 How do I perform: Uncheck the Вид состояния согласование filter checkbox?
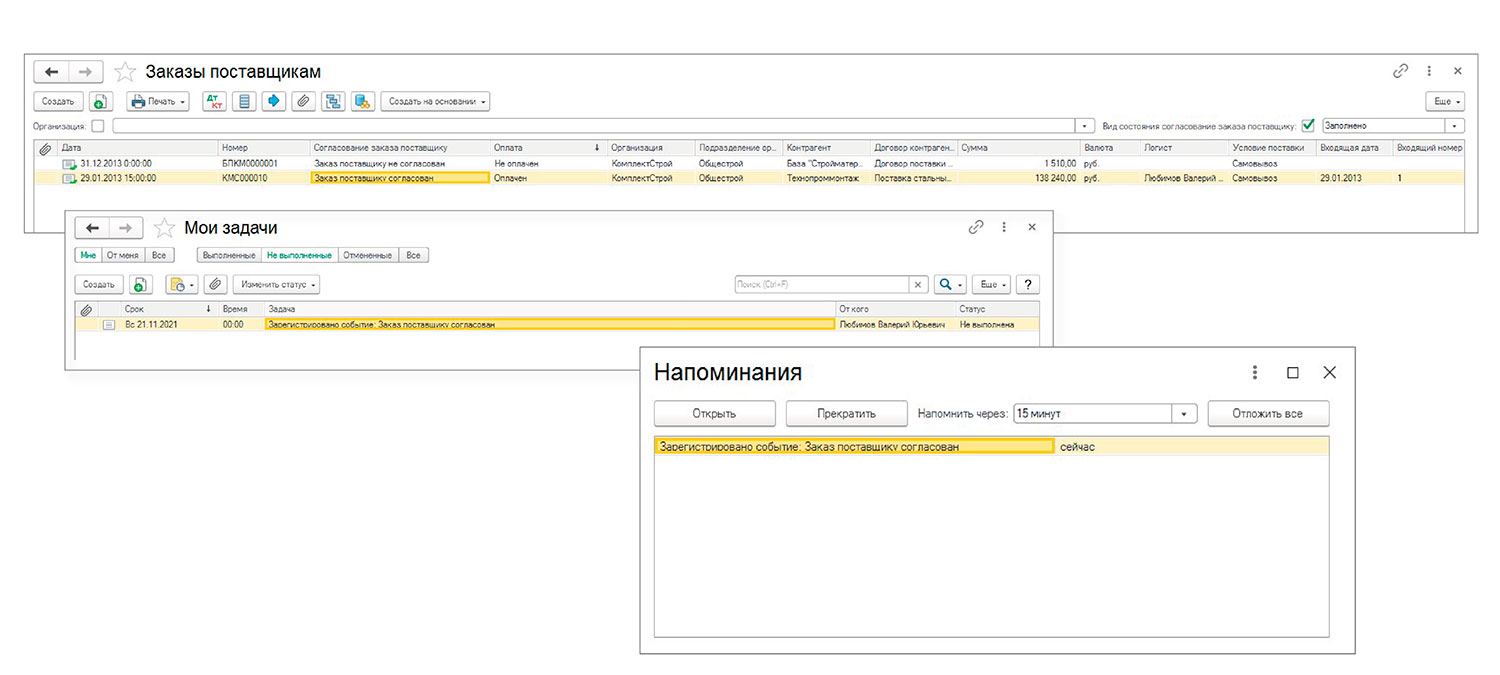[1308, 126]
